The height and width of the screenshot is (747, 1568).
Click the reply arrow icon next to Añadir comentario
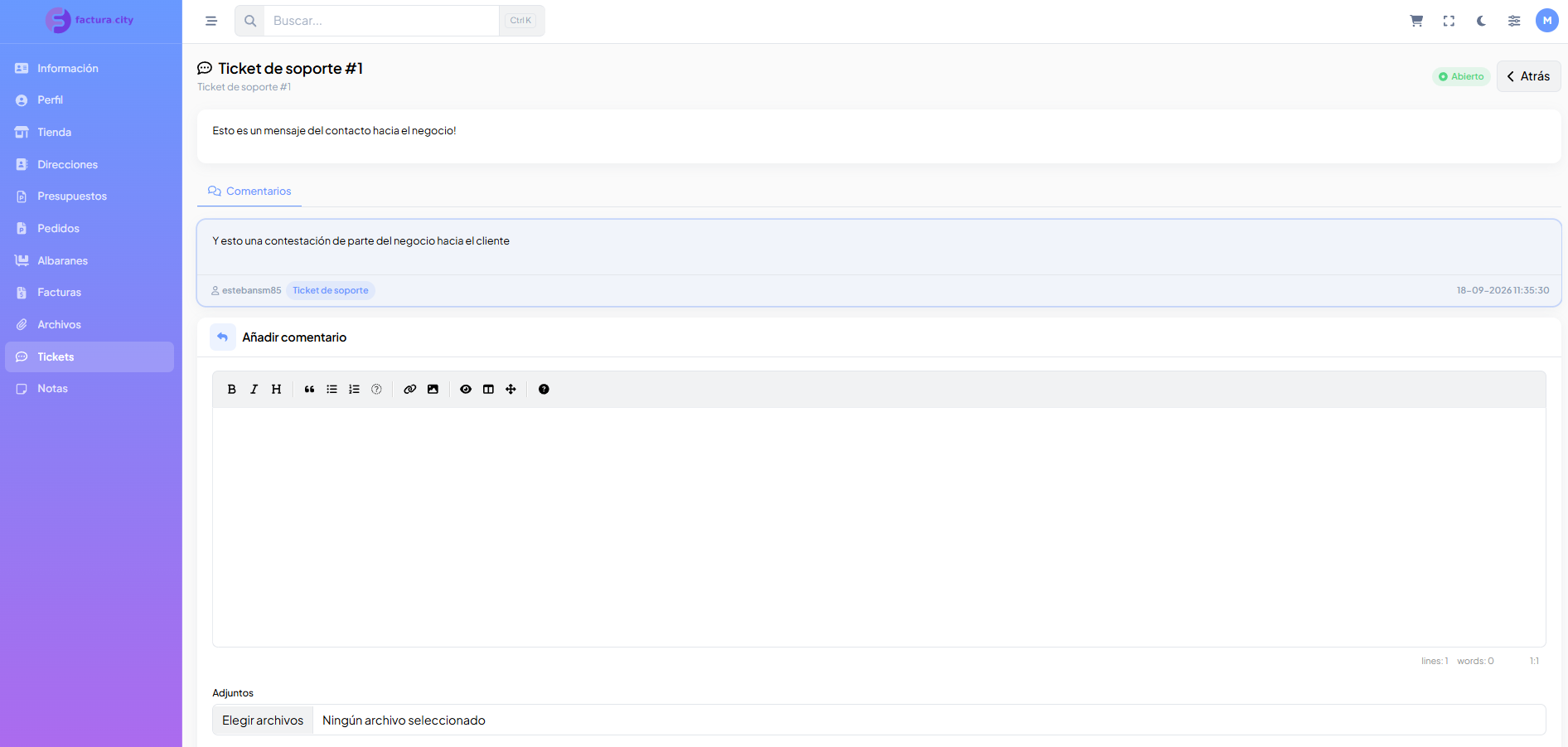pyautogui.click(x=222, y=337)
